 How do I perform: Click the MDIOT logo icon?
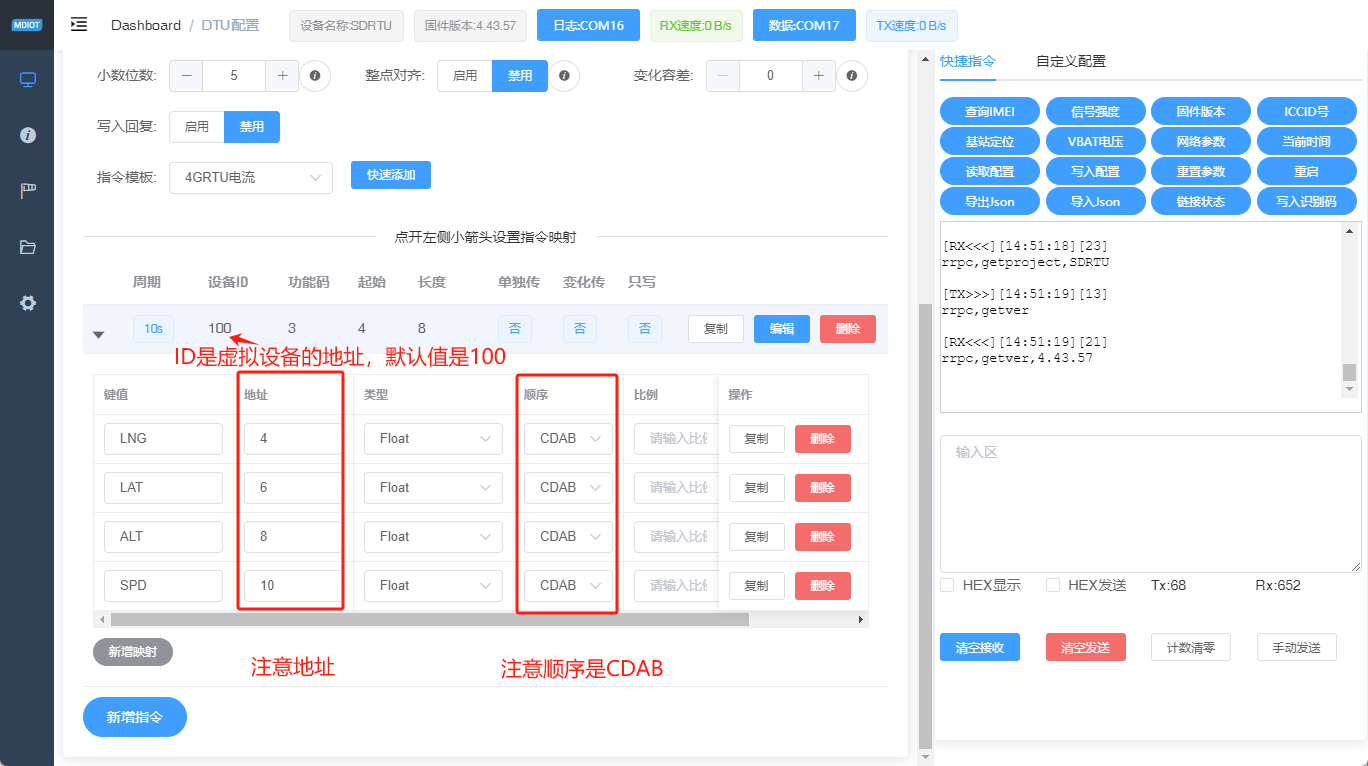[x=27, y=25]
